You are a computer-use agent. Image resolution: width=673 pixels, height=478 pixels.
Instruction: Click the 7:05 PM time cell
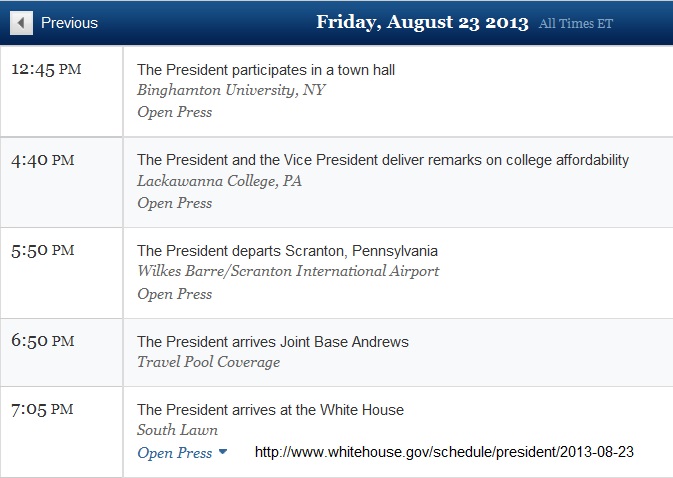(x=43, y=410)
